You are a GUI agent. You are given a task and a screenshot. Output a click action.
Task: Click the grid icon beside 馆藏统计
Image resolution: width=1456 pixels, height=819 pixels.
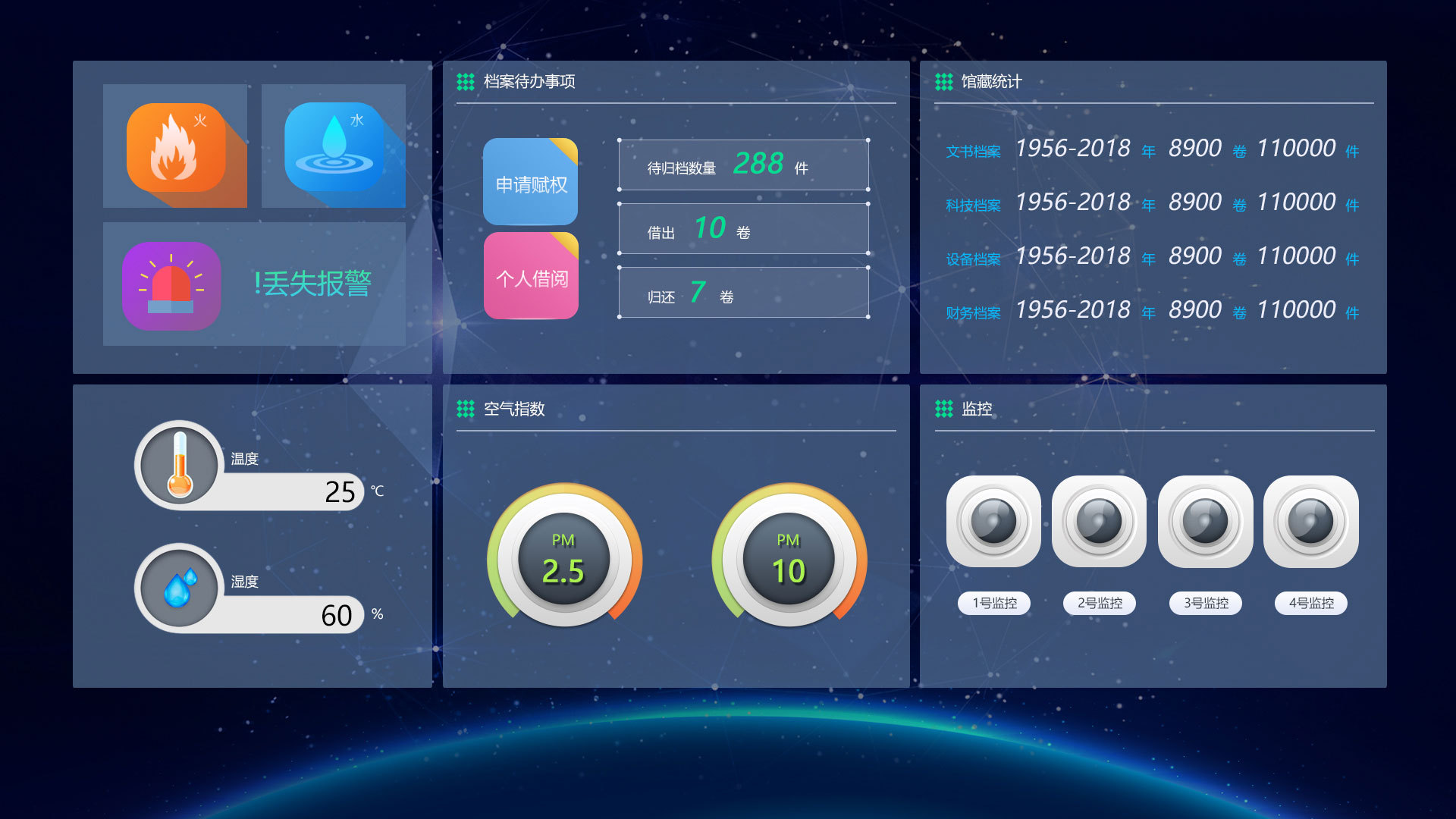click(944, 81)
